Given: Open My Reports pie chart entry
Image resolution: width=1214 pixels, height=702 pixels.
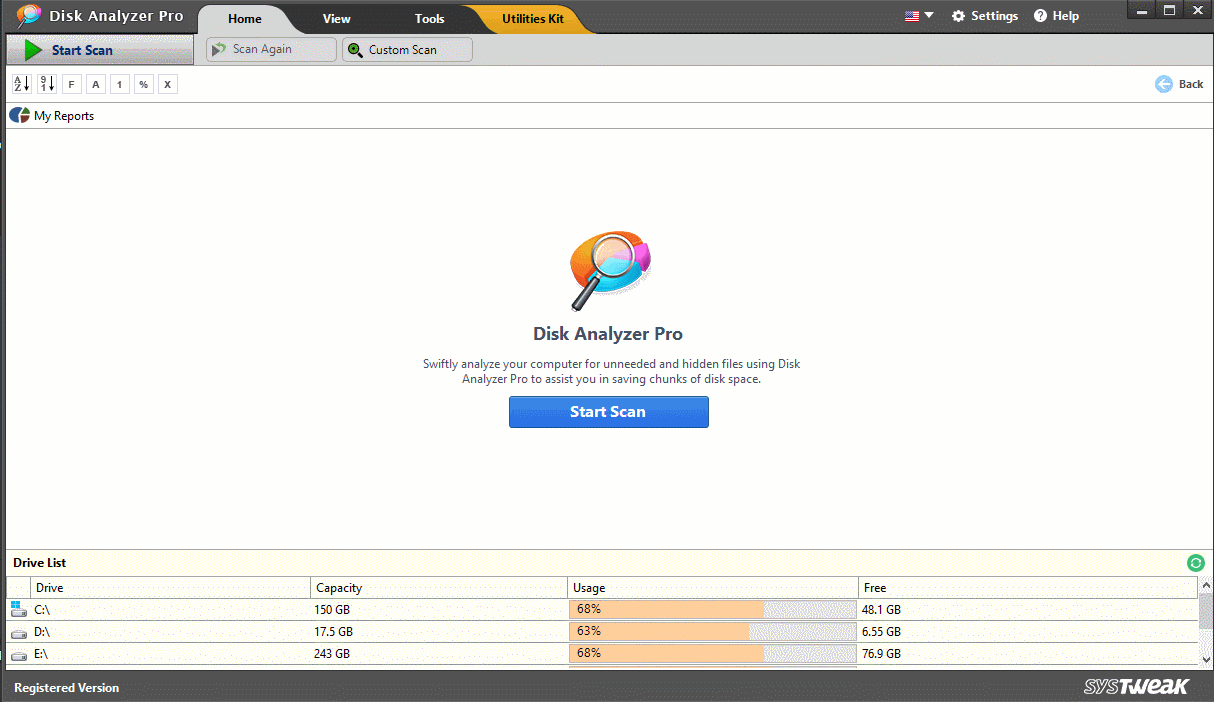Looking at the screenshot, I should point(52,116).
